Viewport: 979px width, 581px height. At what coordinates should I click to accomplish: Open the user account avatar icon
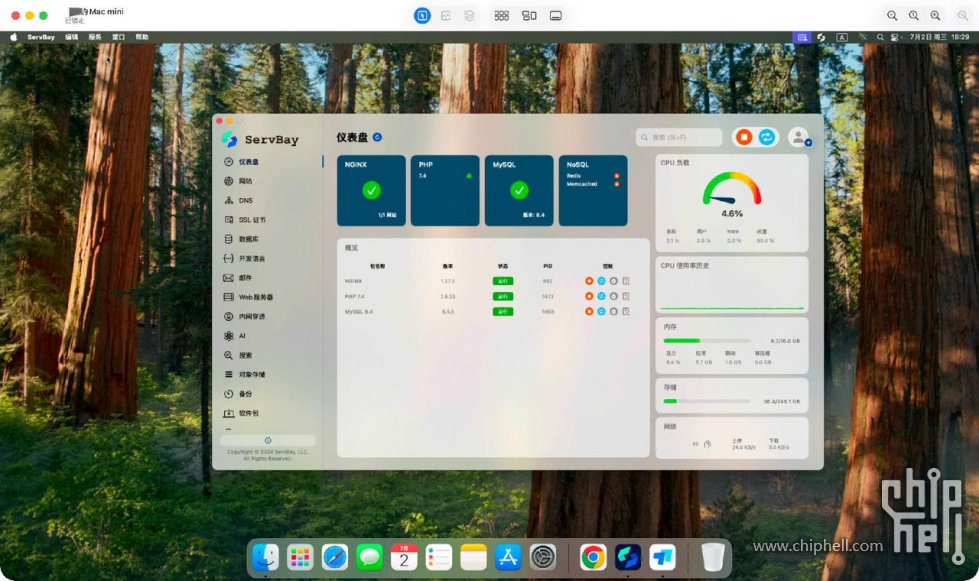pos(799,137)
